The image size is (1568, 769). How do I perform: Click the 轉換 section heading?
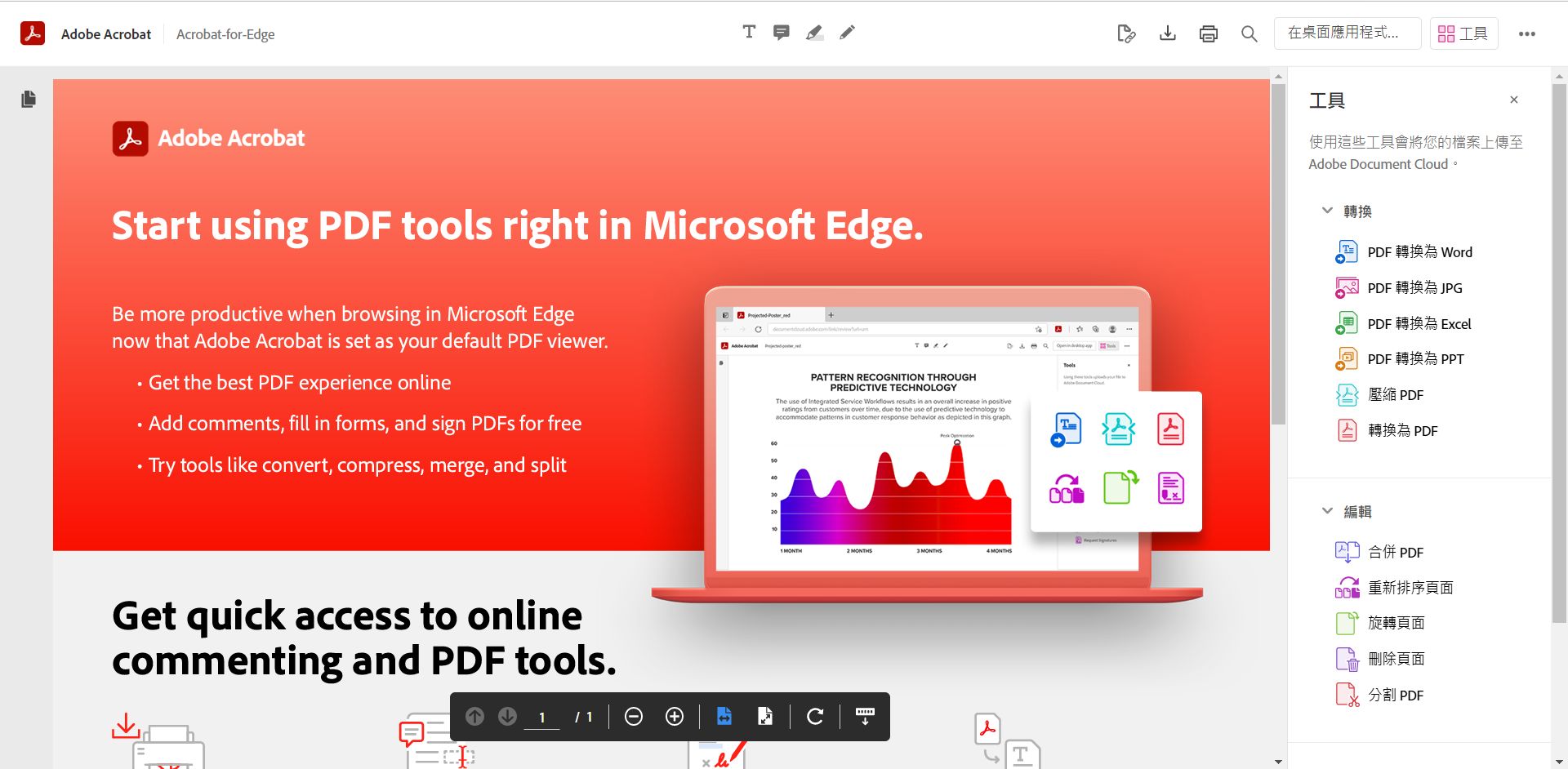pos(1357,211)
